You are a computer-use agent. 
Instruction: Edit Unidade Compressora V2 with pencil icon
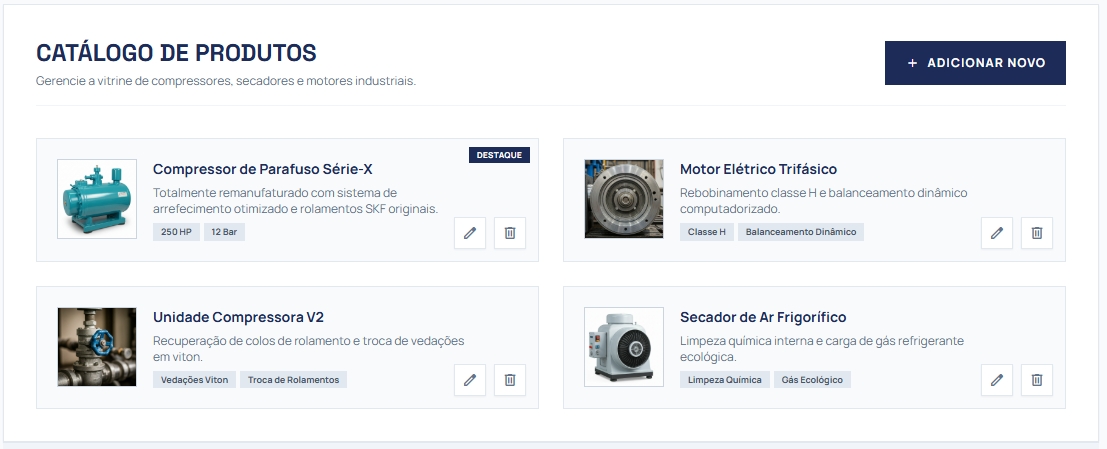click(x=469, y=380)
